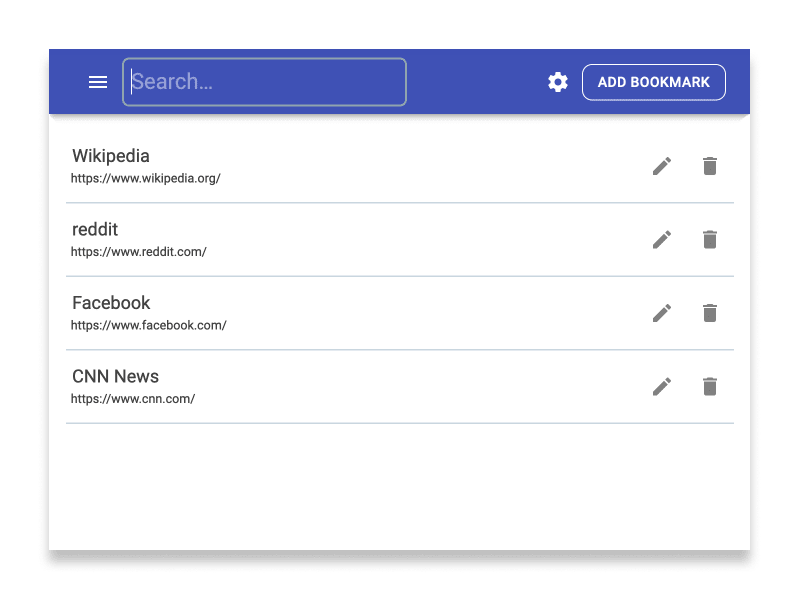Delete the Wikipedia bookmark
The height and width of the screenshot is (600, 800).
click(710, 166)
